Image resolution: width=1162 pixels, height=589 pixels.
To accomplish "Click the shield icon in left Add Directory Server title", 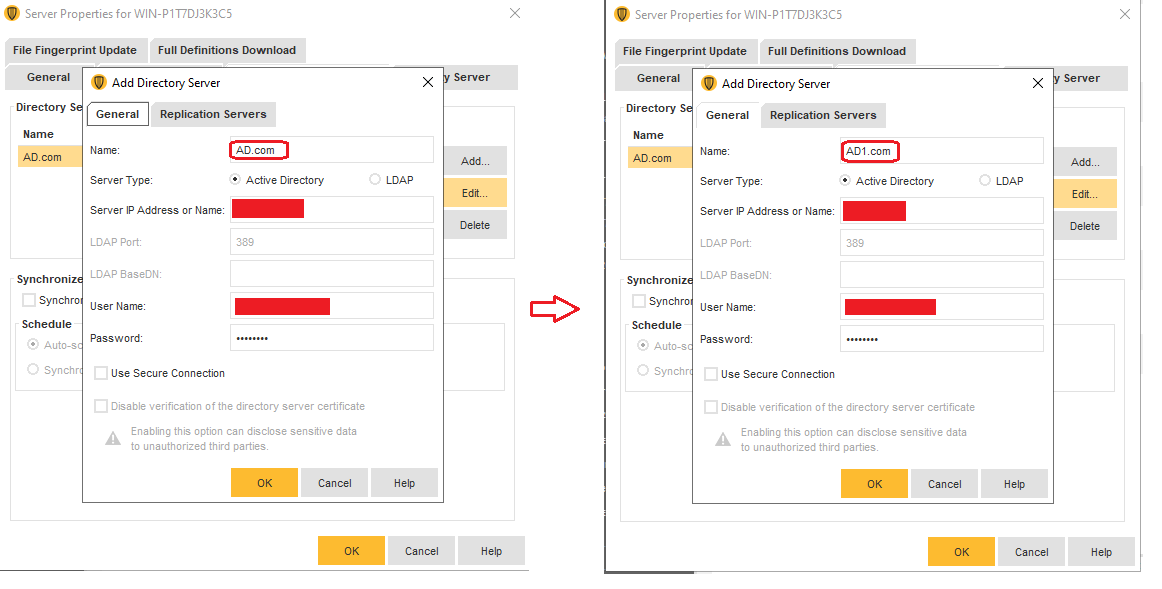I will (99, 83).
